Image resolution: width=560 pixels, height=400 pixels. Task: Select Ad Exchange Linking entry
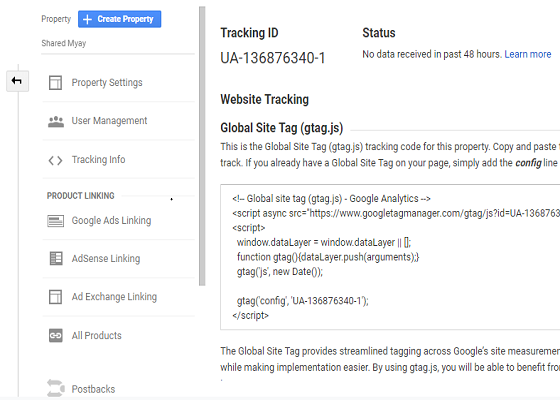[x=119, y=297]
